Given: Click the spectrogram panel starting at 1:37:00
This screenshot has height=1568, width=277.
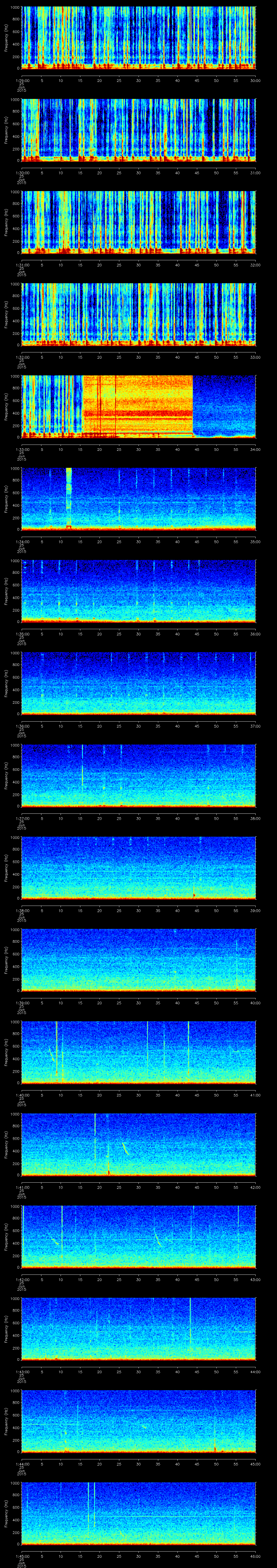Looking at the screenshot, I should pos(138,775).
